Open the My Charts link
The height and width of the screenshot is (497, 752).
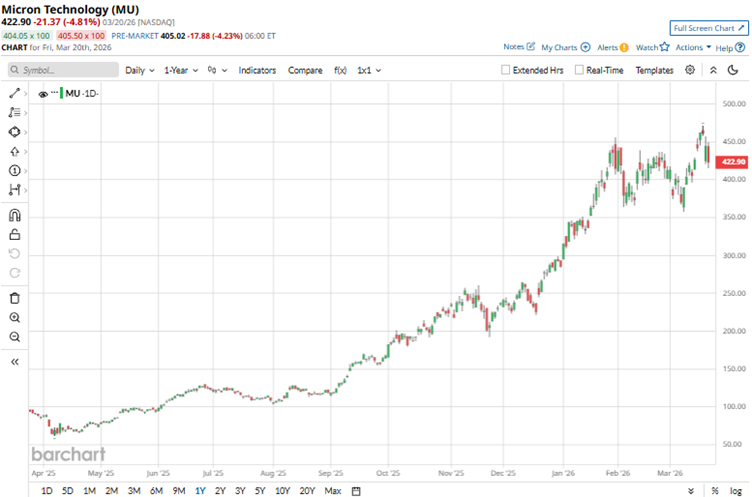coord(559,47)
